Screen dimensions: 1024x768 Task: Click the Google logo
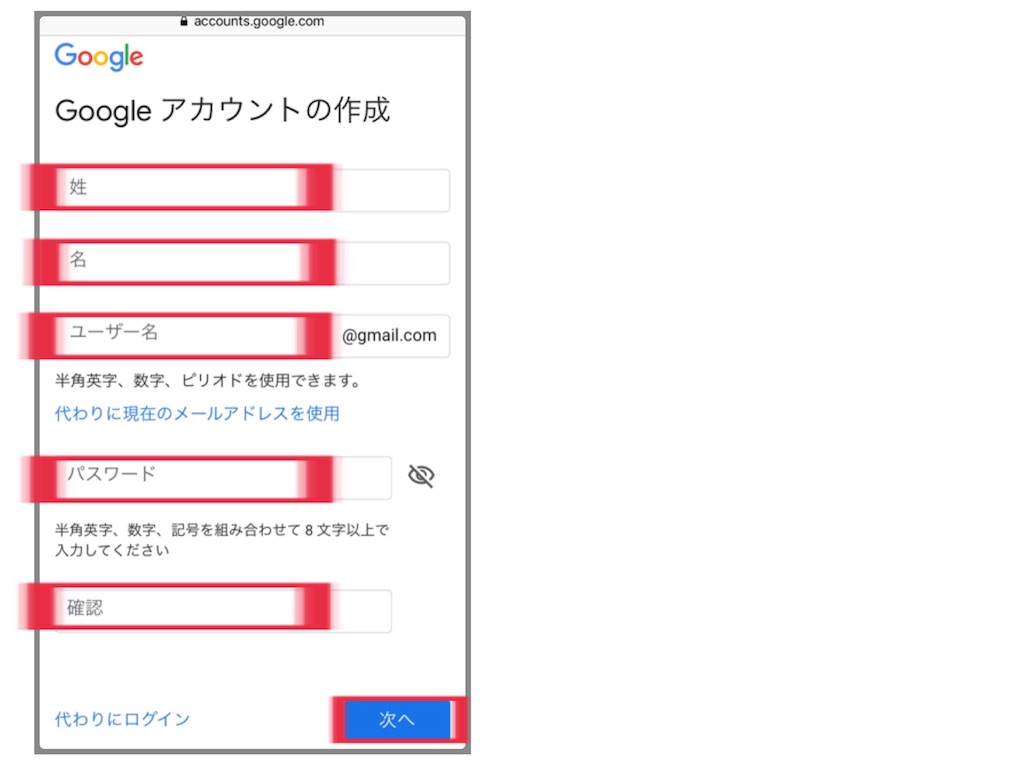pos(97,58)
